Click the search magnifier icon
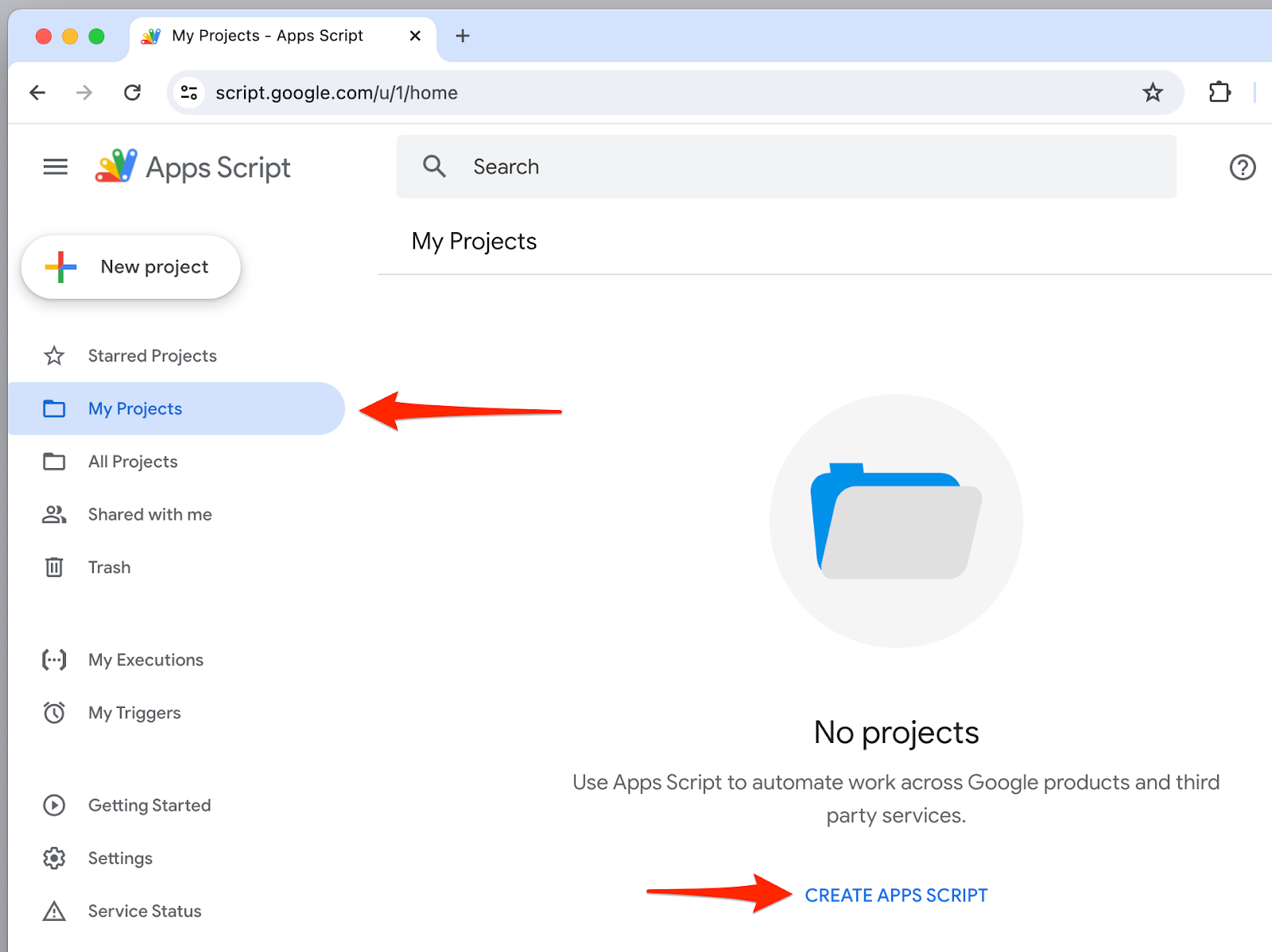The width and height of the screenshot is (1272, 952). pyautogui.click(x=434, y=166)
